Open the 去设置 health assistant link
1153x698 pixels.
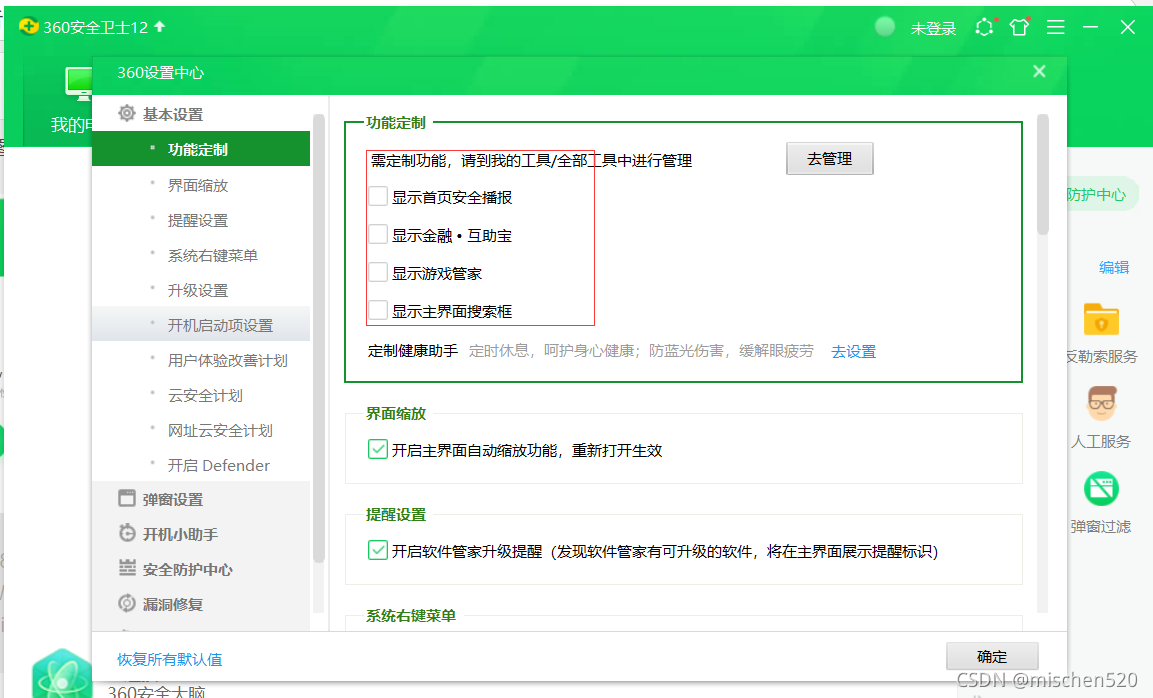(853, 352)
